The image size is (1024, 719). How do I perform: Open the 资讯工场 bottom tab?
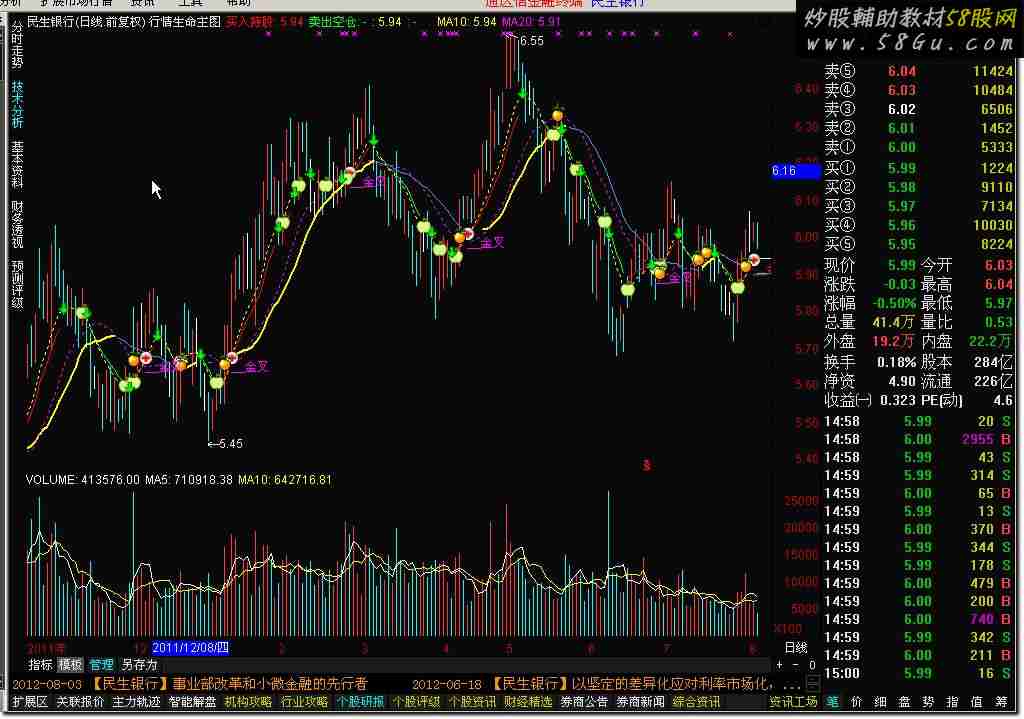pyautogui.click(x=793, y=702)
